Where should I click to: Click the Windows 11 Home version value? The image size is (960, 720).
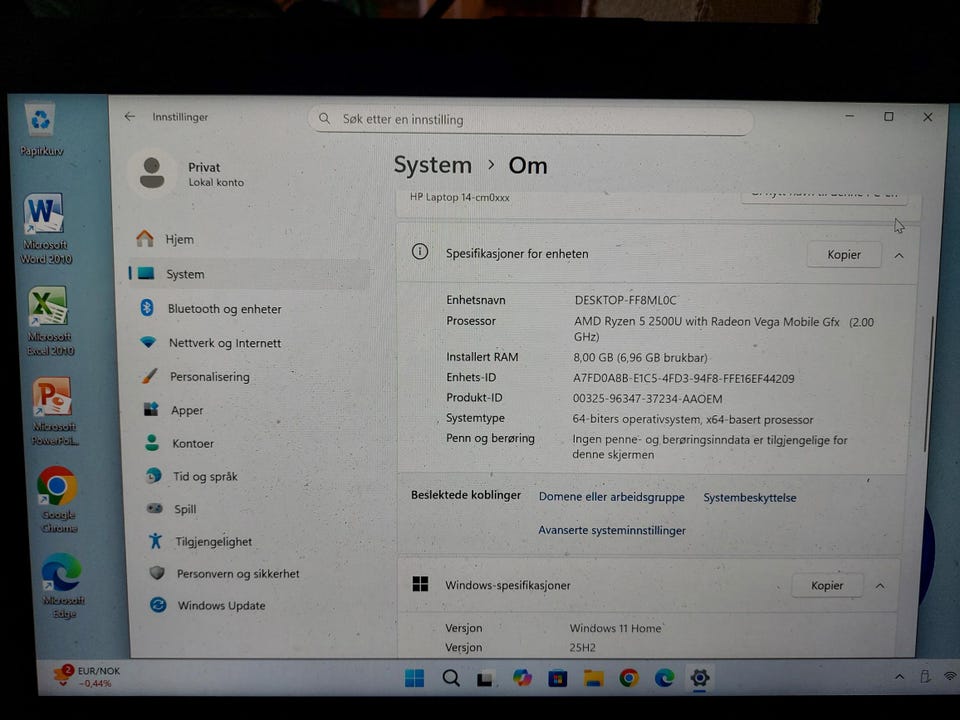(615, 628)
